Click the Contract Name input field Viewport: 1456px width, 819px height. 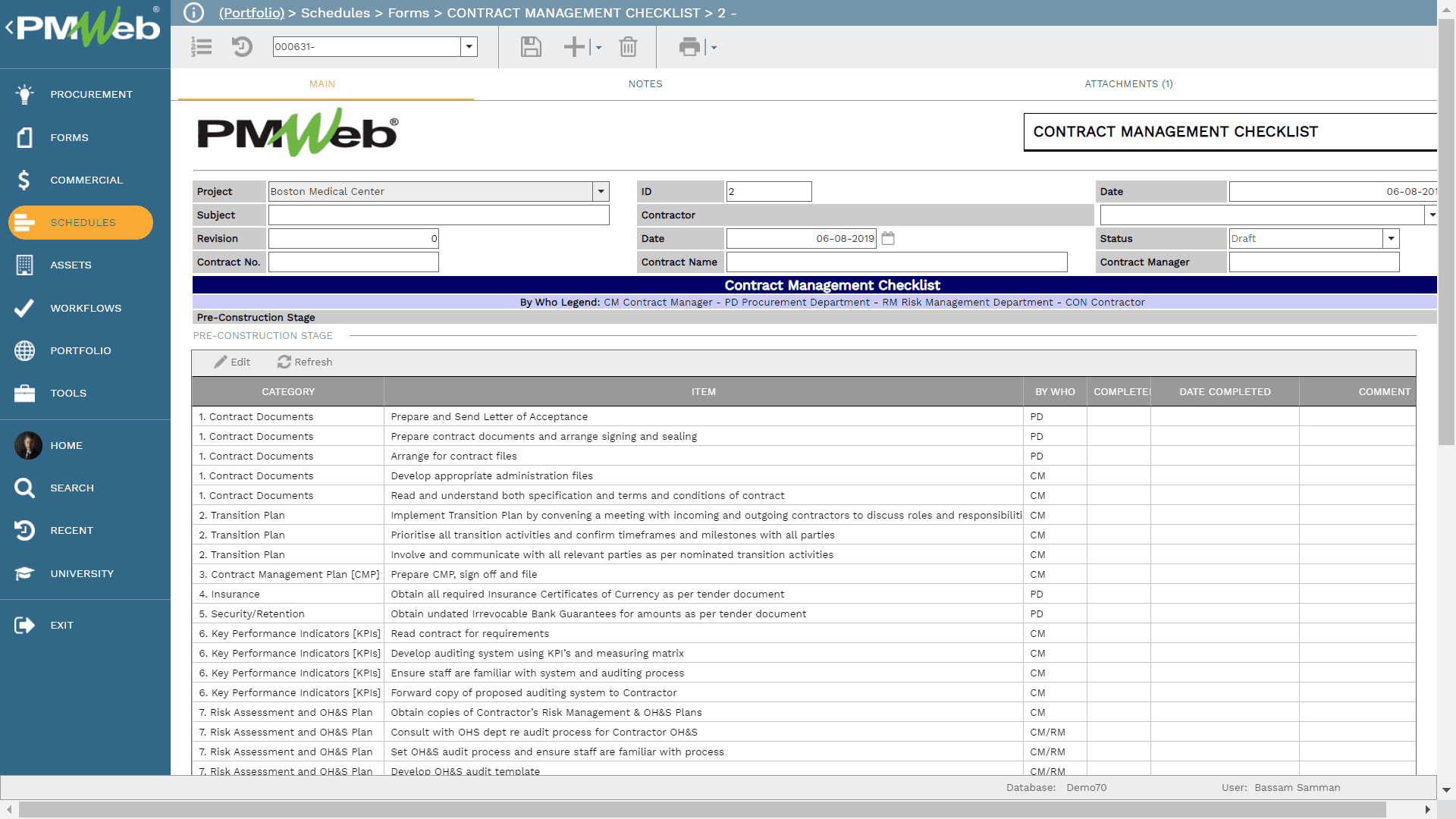896,262
